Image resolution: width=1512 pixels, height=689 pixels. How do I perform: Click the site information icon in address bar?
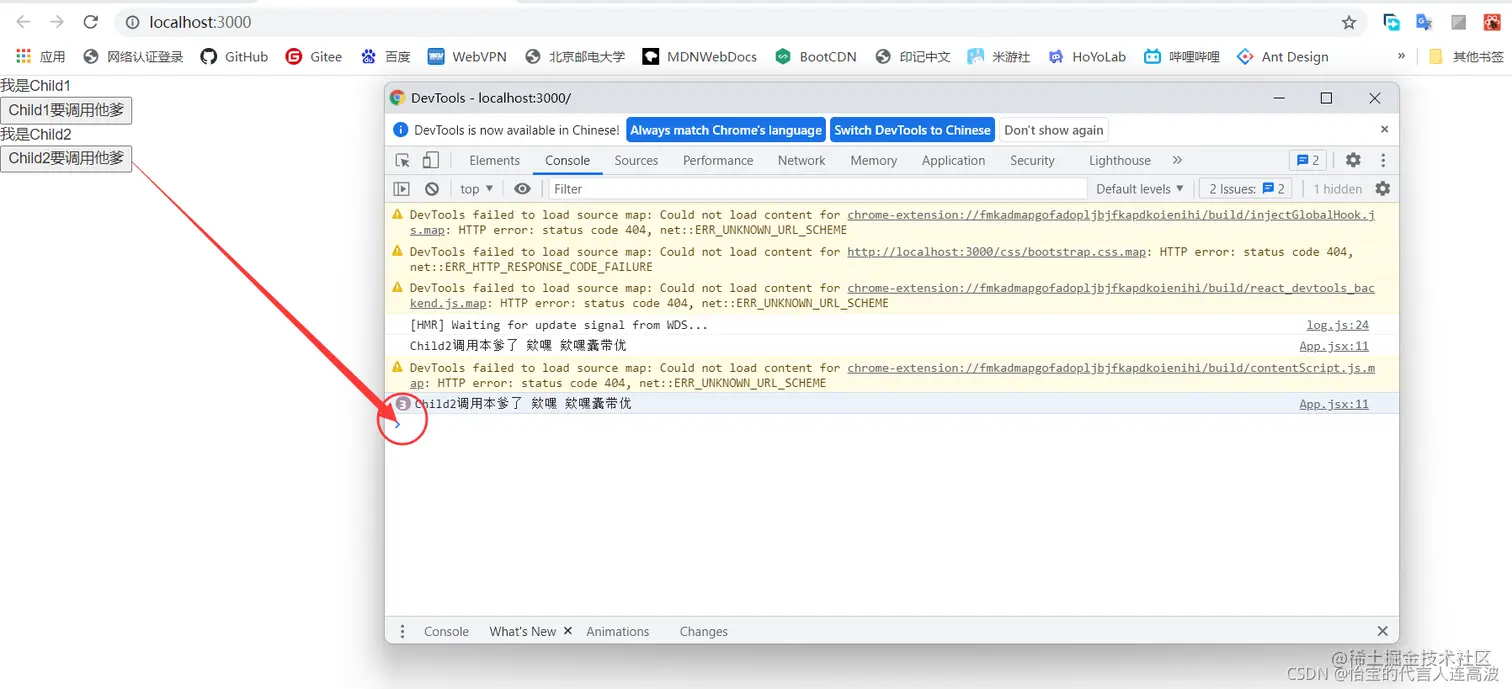click(132, 22)
